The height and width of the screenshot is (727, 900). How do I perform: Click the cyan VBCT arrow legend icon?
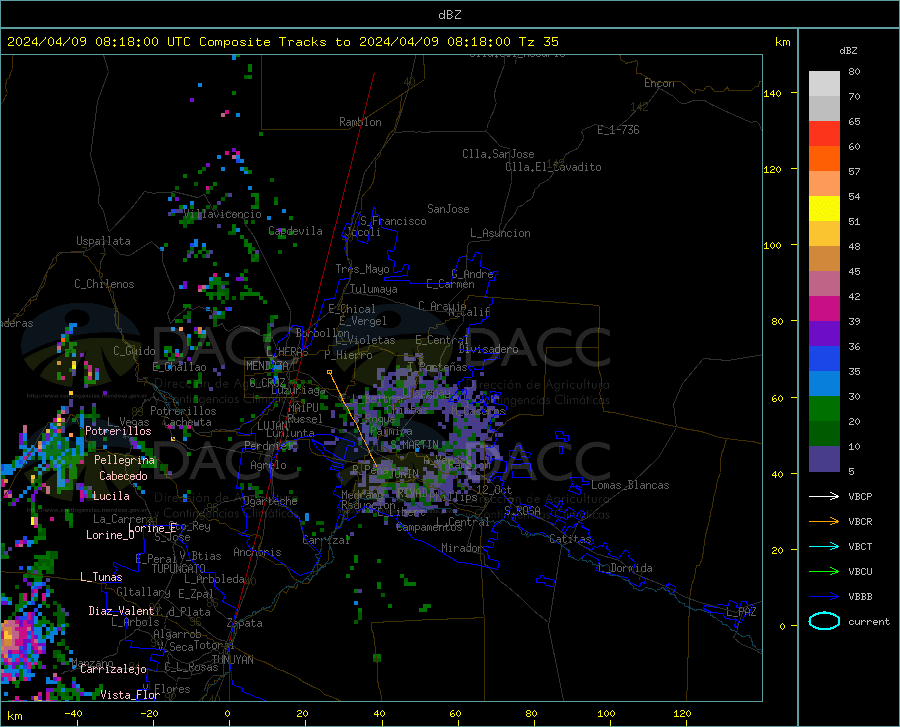pos(824,546)
